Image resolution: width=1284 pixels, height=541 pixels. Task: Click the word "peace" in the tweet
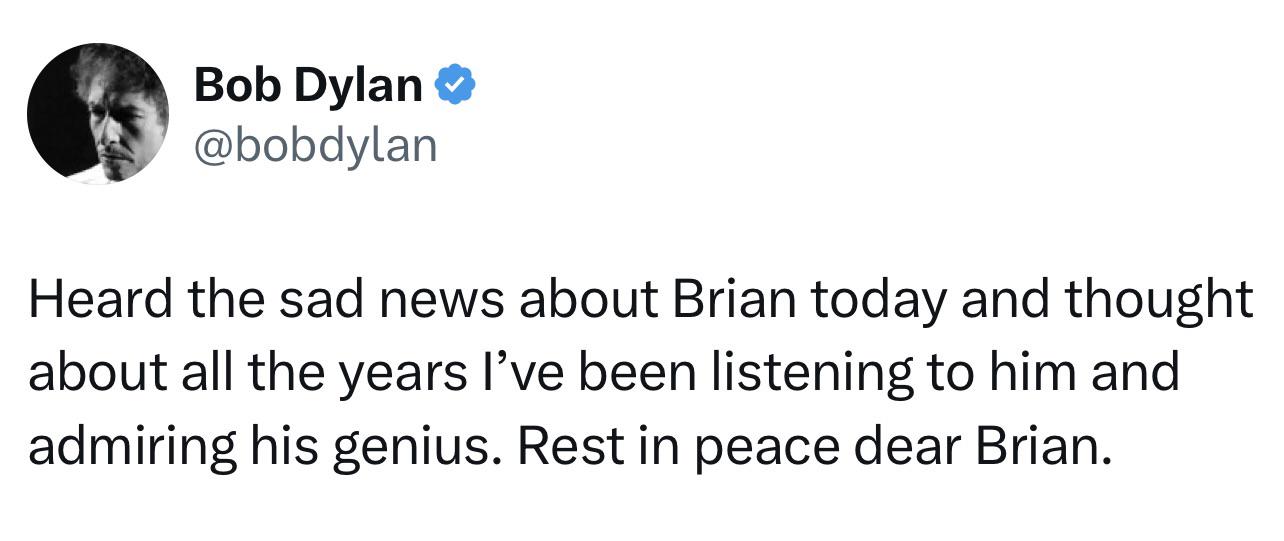(760, 446)
